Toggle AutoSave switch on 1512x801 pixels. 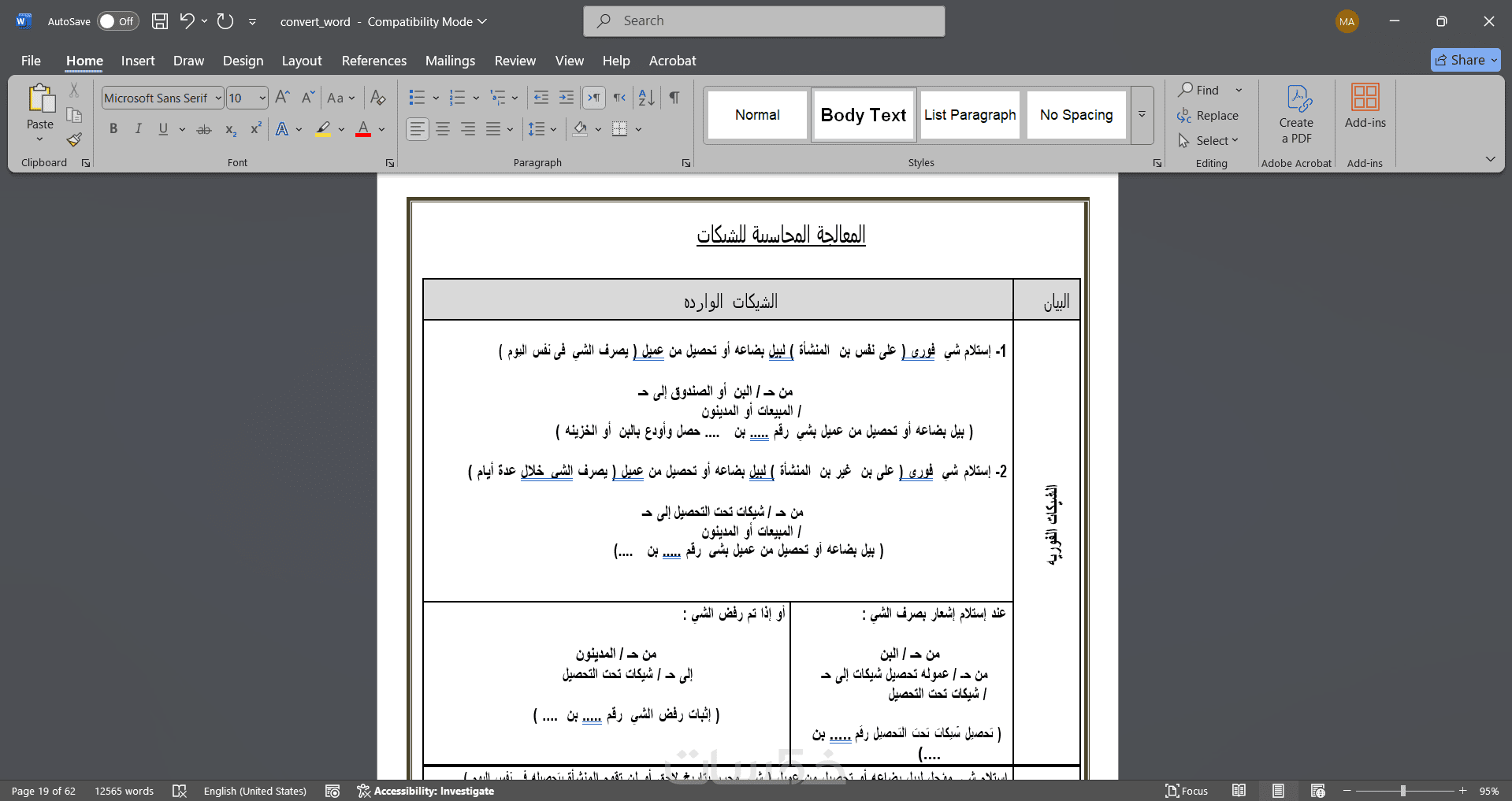pos(117,21)
